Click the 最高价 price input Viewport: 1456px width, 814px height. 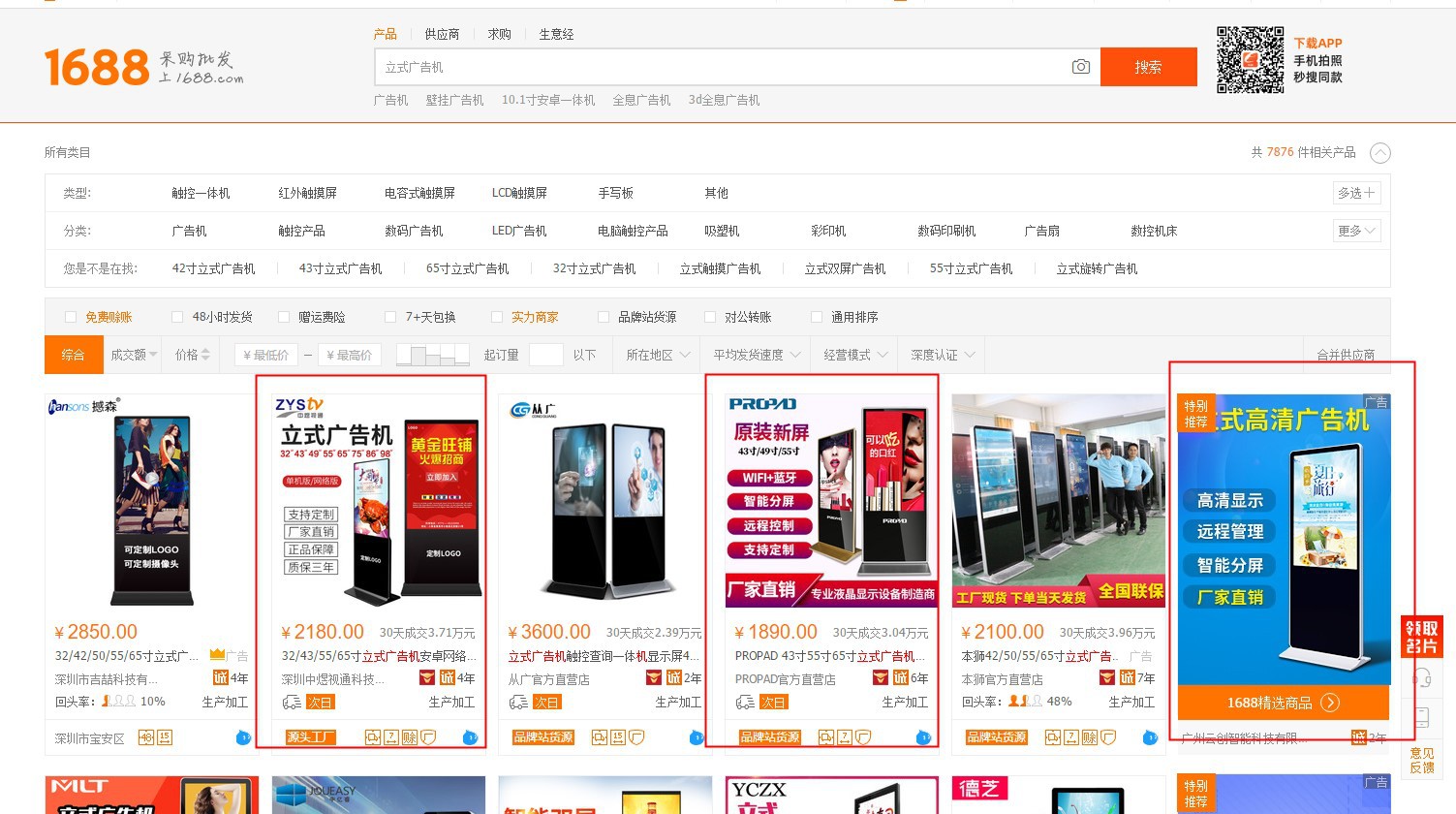click(x=350, y=355)
